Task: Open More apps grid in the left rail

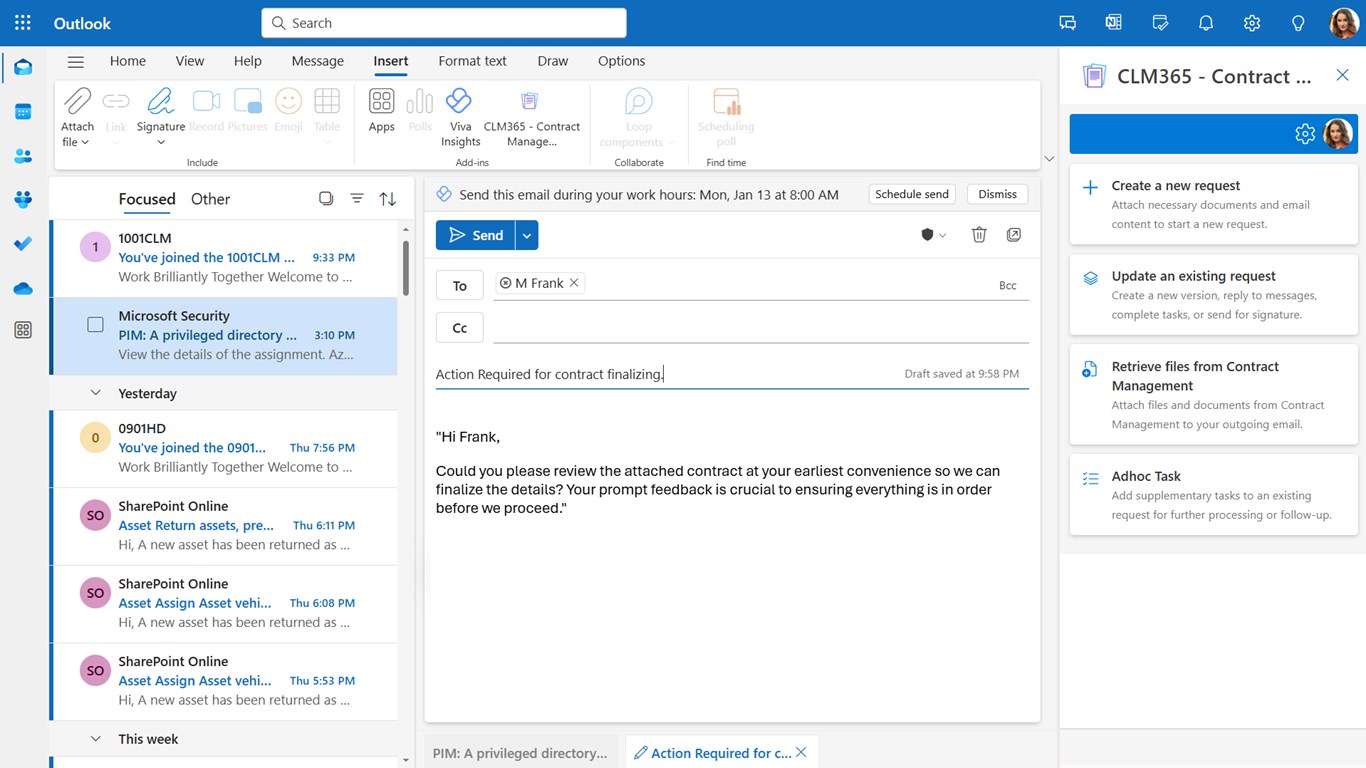Action: click(23, 330)
